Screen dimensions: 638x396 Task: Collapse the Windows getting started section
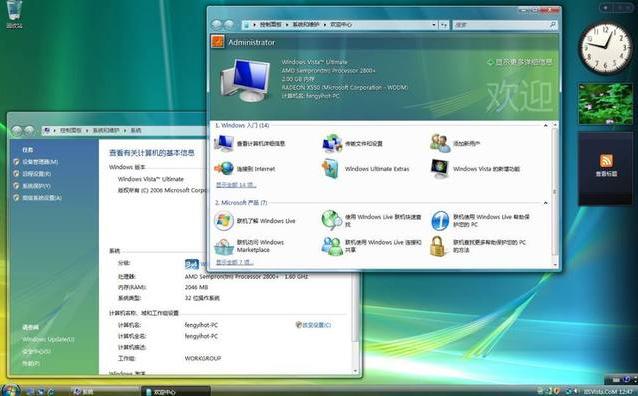click(546, 125)
